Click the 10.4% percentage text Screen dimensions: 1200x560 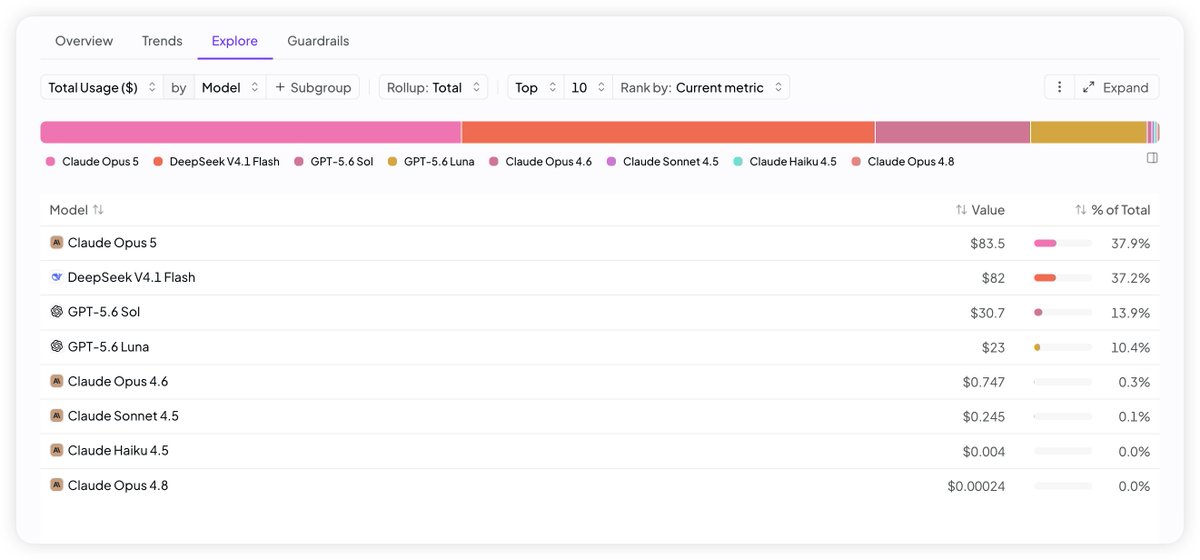click(1130, 347)
